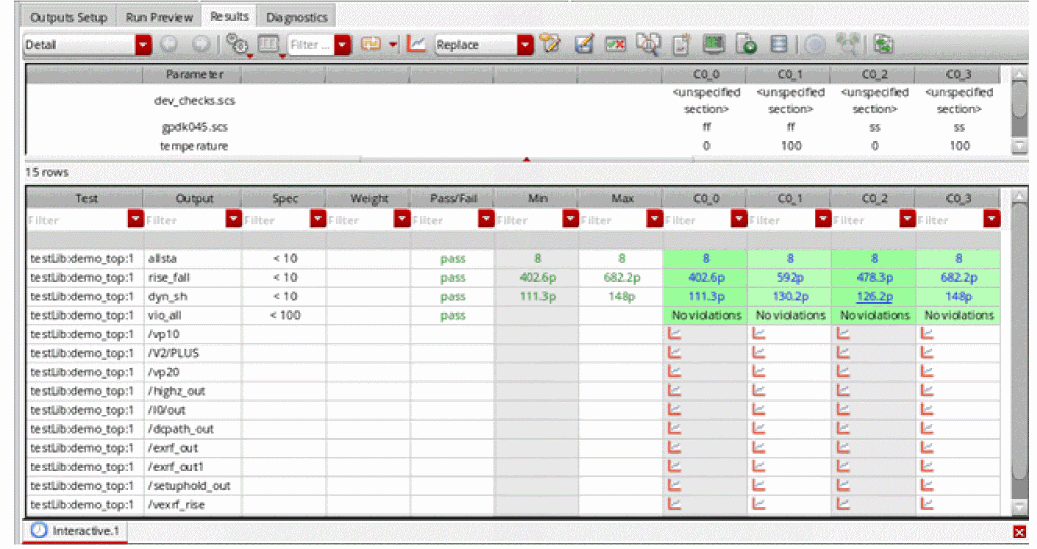
Task: Click the plot waveform graph icon in toolbar
Action: click(x=416, y=44)
